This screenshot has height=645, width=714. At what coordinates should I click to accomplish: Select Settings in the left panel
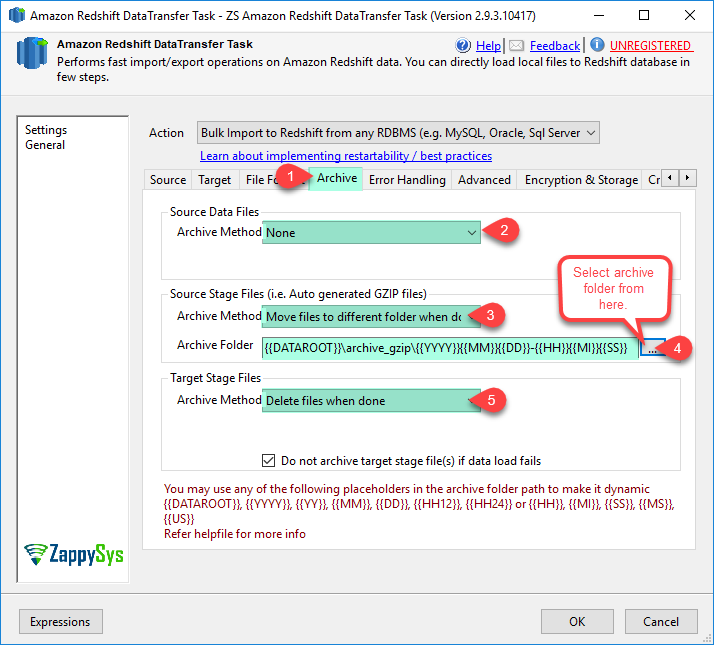click(46, 130)
